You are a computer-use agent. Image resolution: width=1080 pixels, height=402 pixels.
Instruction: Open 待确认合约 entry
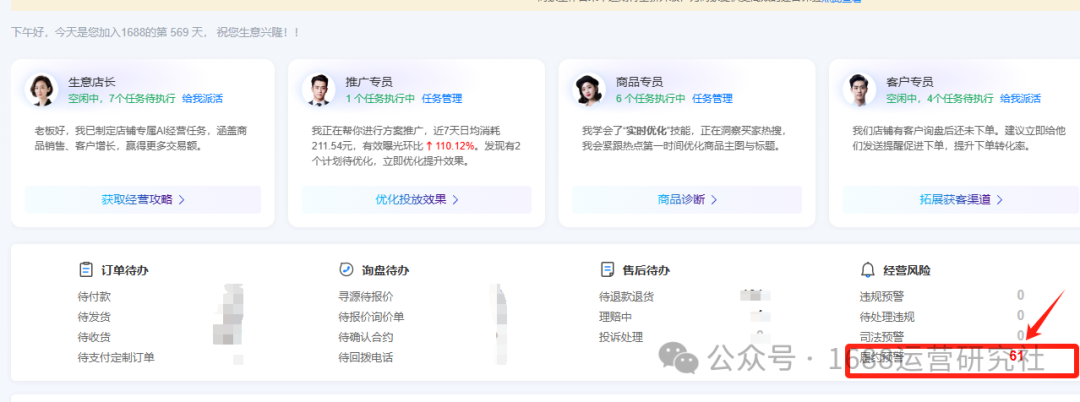point(366,337)
